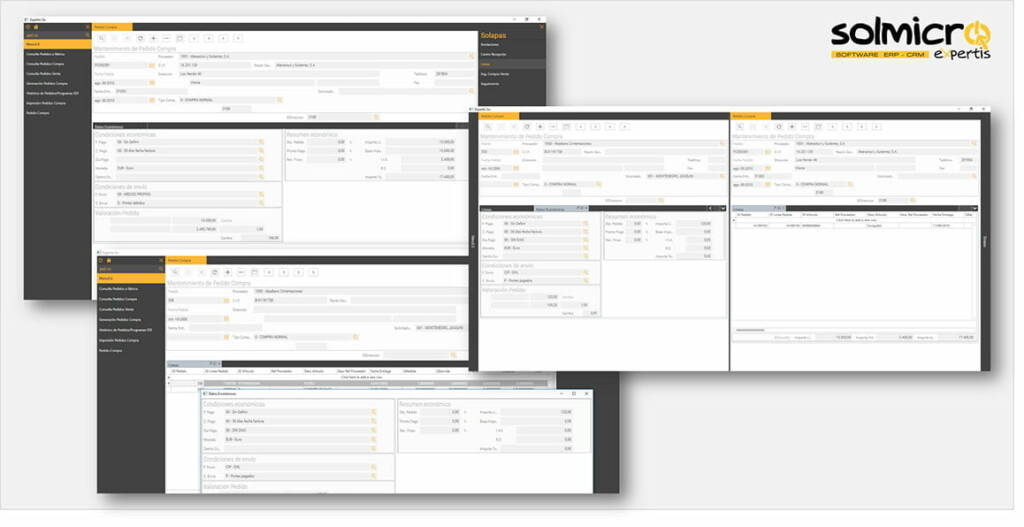Viewport: 1024px width, 527px height.
Task: Click scroll-left arrow on split window's left pane tab bar
Action: 711,208
